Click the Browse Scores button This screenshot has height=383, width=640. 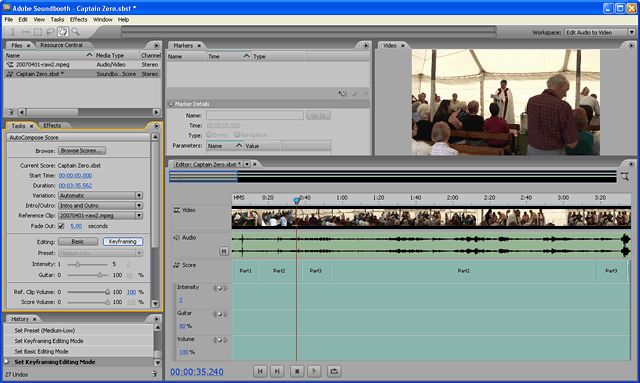pyautogui.click(x=82, y=151)
